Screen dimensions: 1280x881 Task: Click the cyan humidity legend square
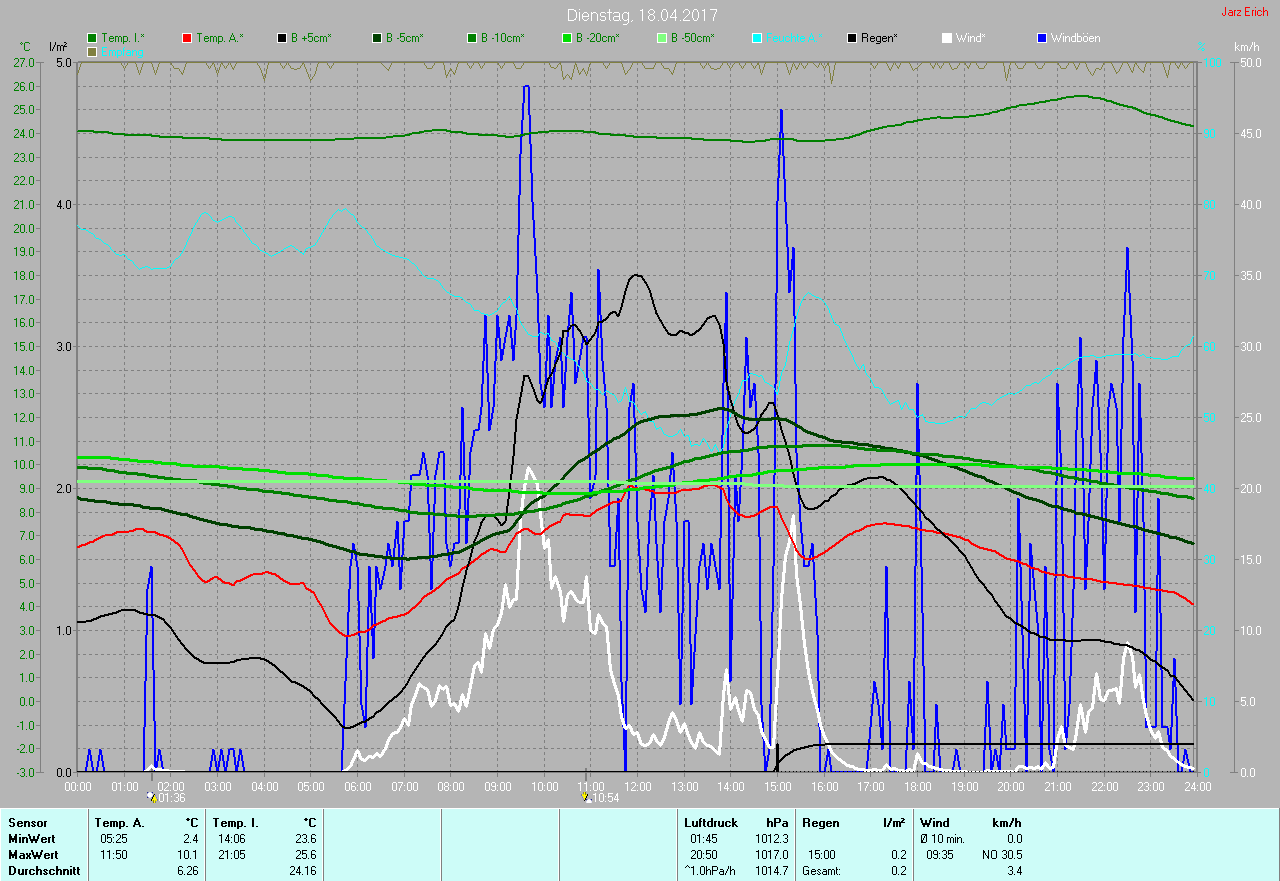757,38
